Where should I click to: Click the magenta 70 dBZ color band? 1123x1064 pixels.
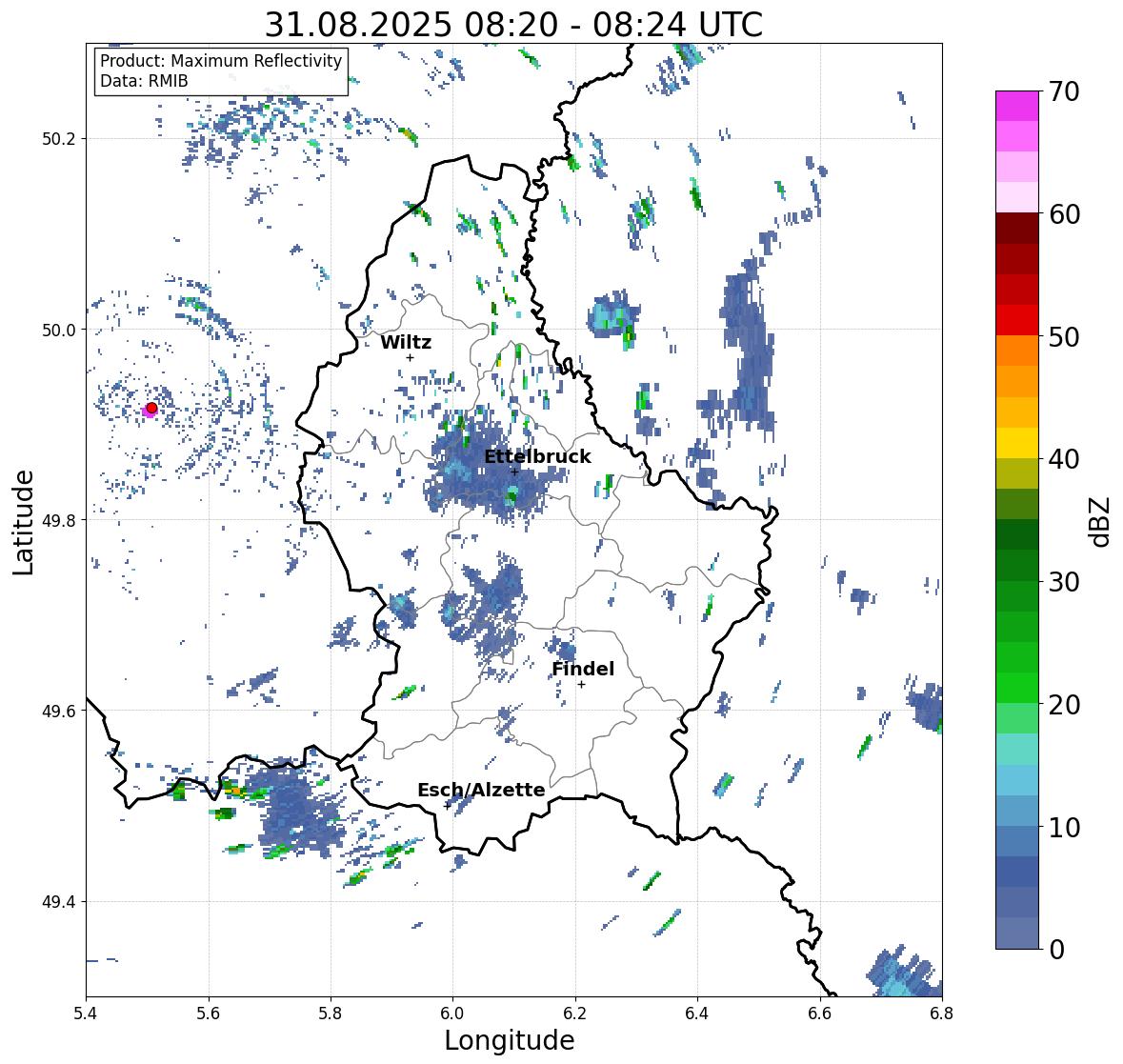point(1017,106)
